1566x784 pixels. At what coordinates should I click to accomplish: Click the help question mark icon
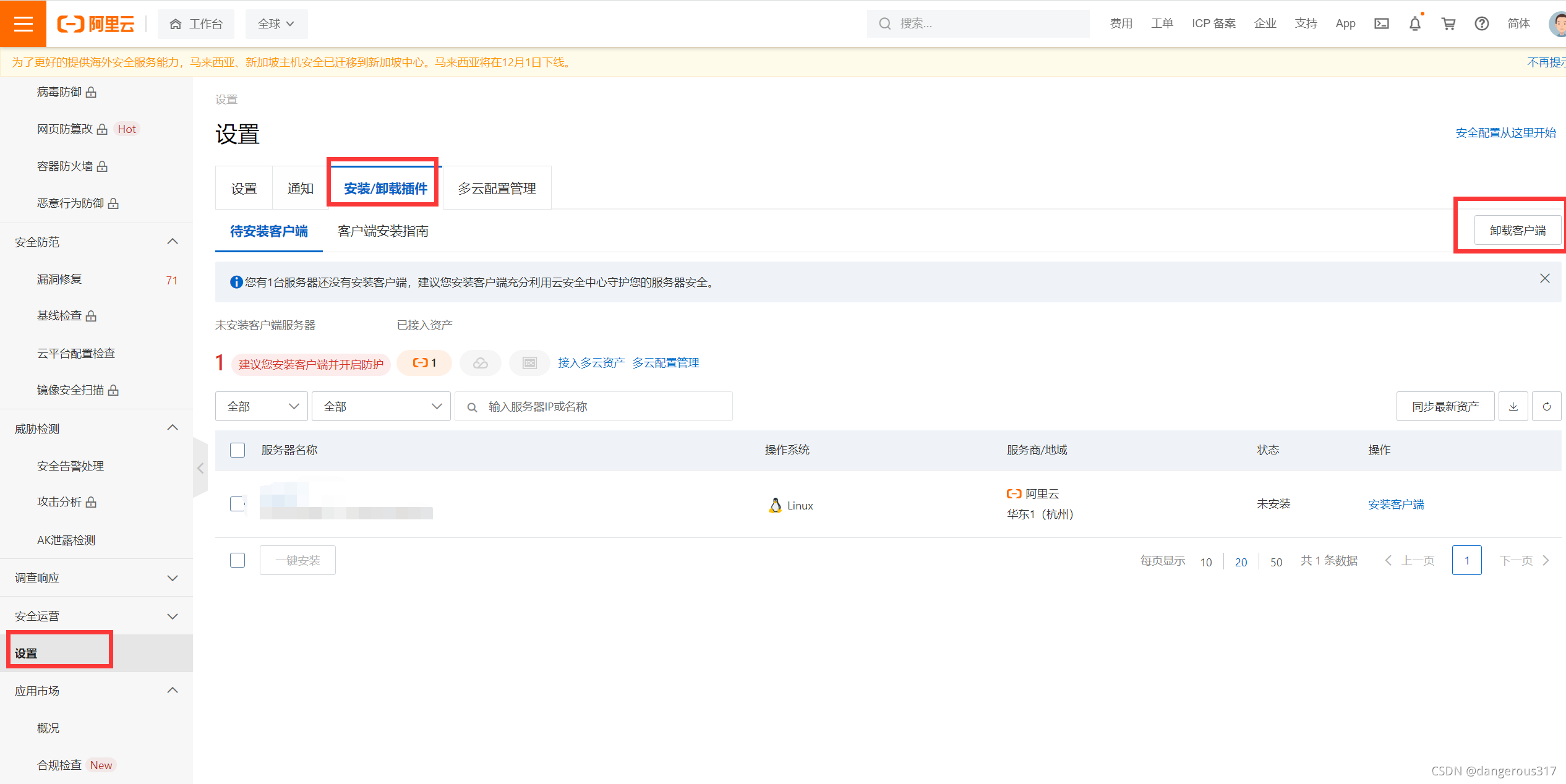pyautogui.click(x=1481, y=23)
